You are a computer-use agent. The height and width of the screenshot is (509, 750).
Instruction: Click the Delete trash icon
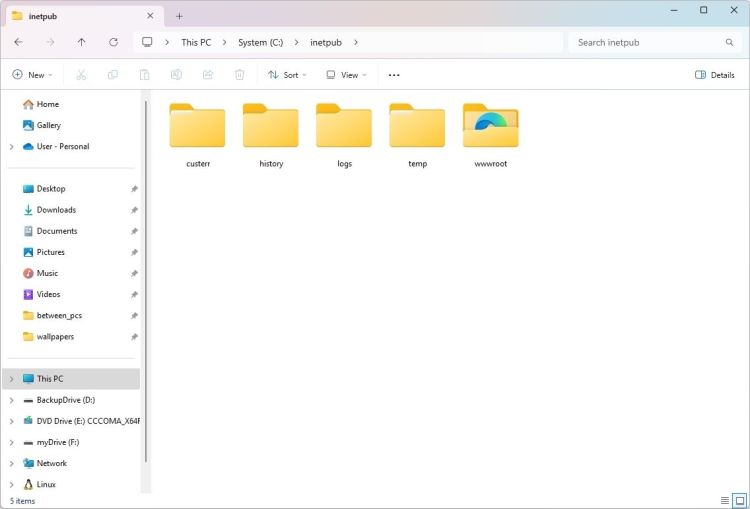[x=239, y=75]
